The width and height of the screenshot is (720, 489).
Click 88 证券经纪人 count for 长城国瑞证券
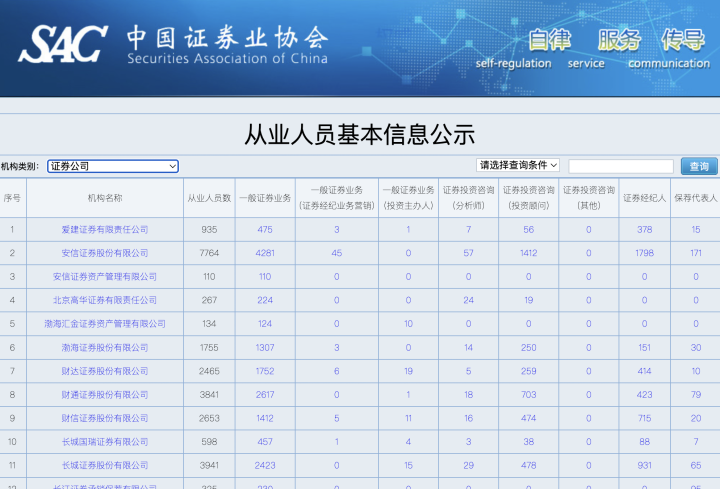coord(644,442)
